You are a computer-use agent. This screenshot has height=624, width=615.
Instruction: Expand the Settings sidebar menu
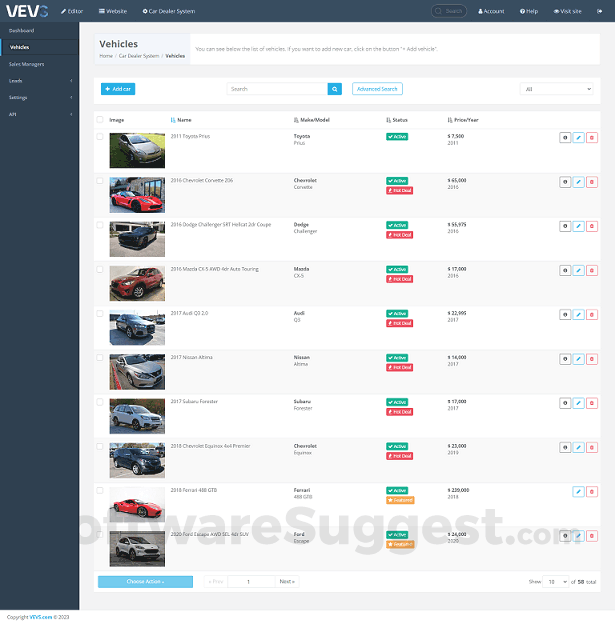tap(39, 98)
